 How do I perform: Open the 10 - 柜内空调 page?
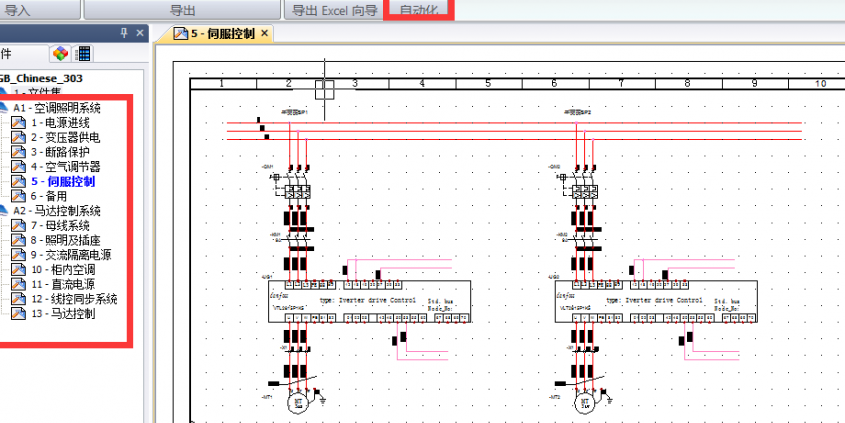[x=64, y=269]
